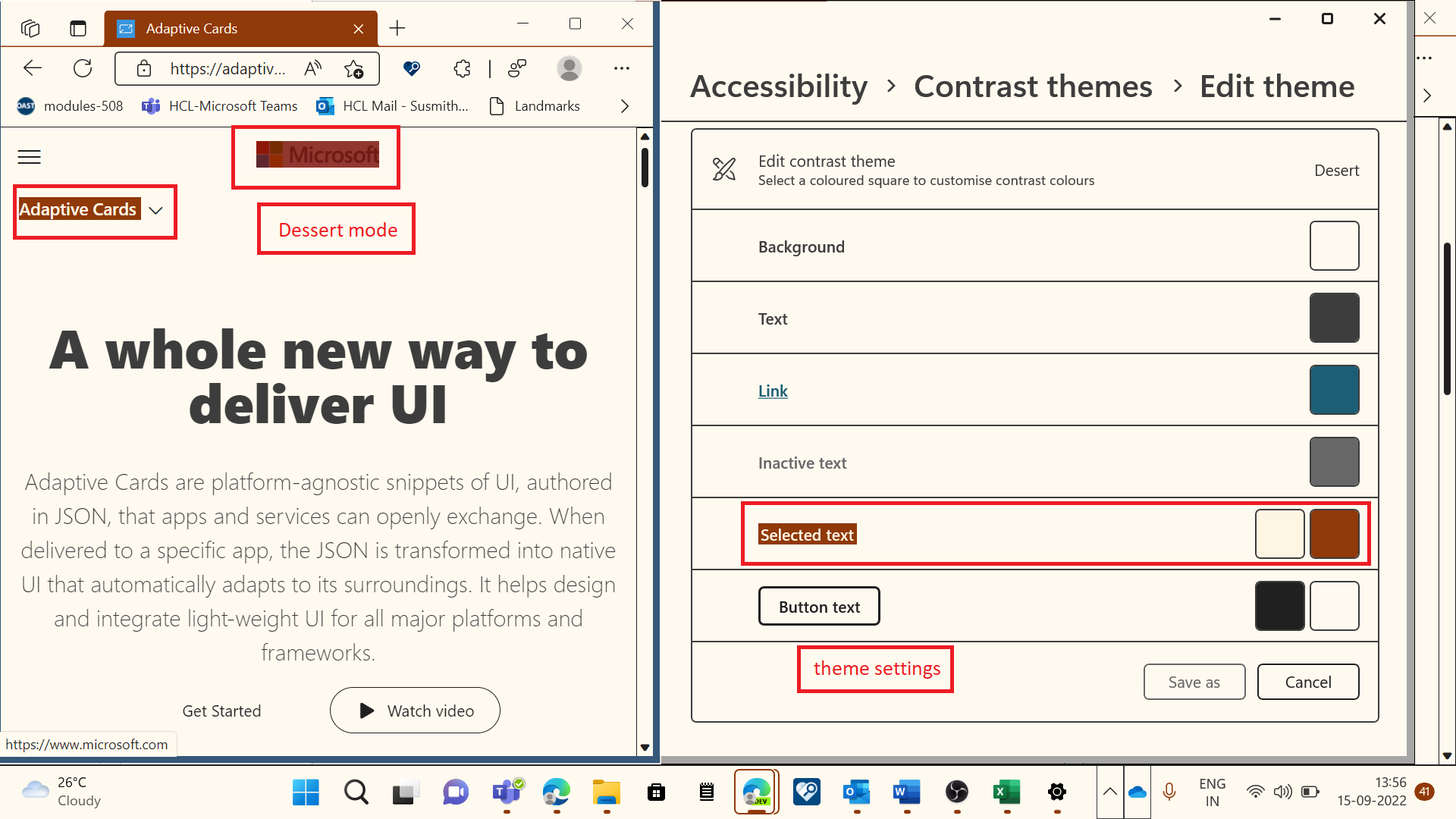Open Excel from the taskbar
The height and width of the screenshot is (819, 1456).
click(x=1006, y=792)
